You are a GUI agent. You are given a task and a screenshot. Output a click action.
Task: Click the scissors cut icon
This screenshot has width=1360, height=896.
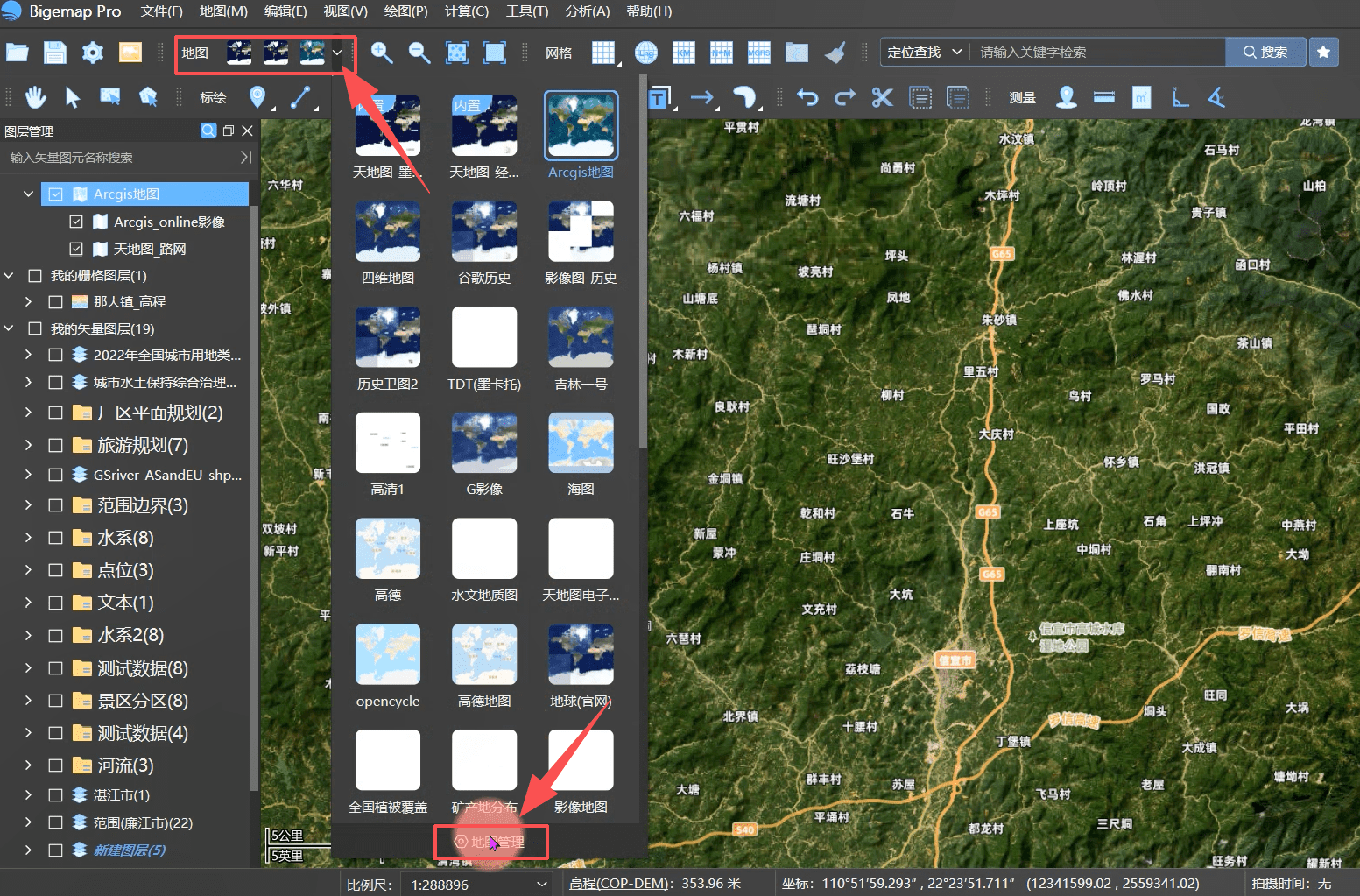point(883,97)
